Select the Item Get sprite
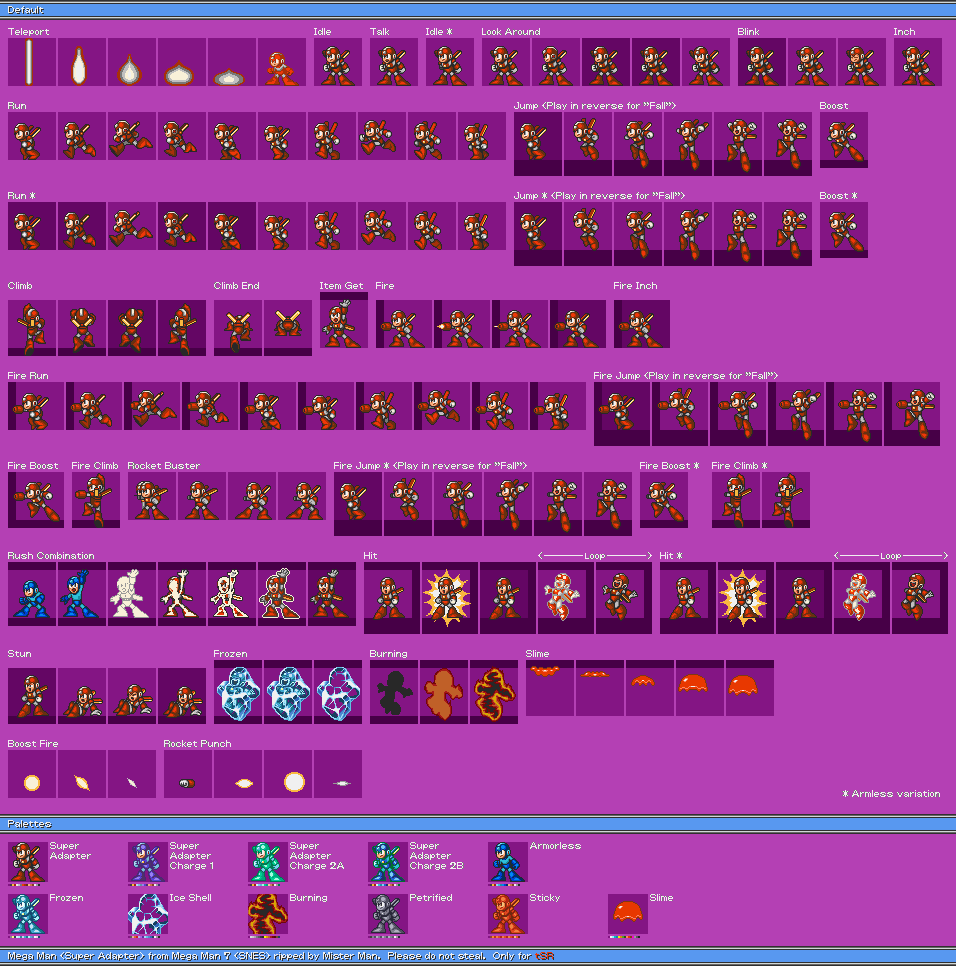Screen dimensions: 956x966 tap(344, 320)
